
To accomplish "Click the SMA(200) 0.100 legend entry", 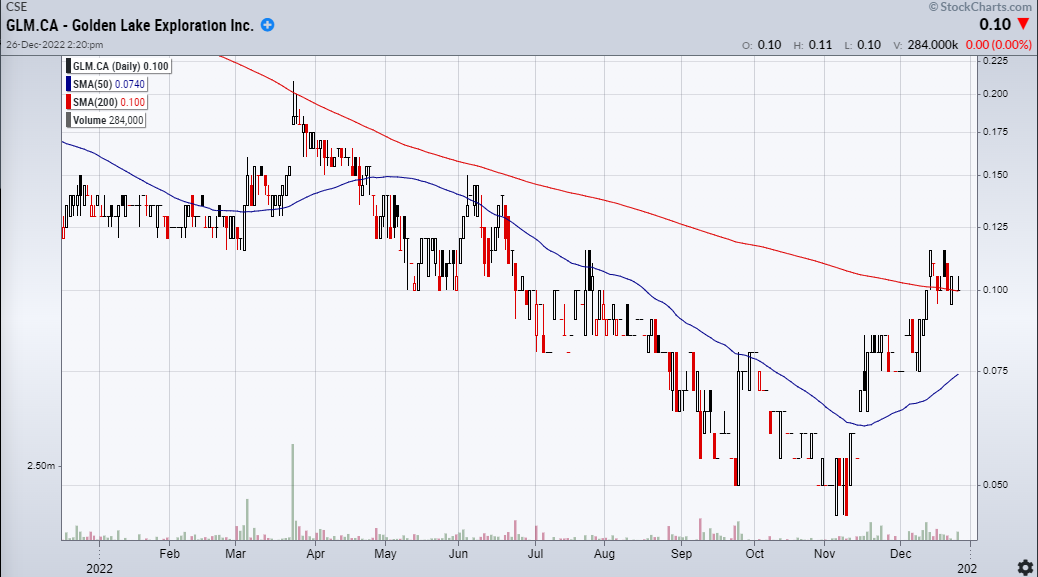I will point(109,102).
